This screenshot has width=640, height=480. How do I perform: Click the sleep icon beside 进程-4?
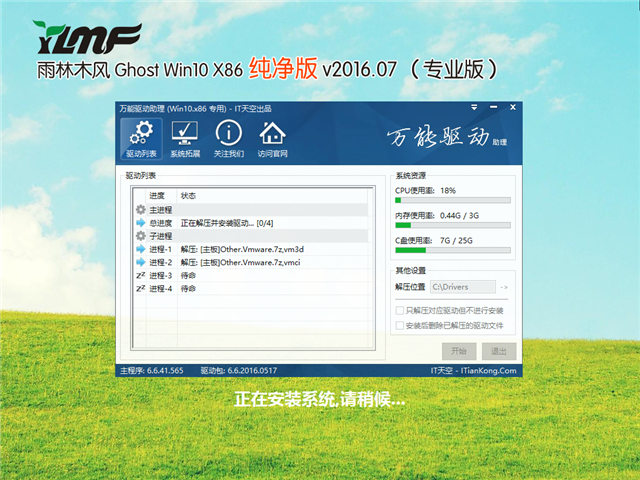(140, 289)
